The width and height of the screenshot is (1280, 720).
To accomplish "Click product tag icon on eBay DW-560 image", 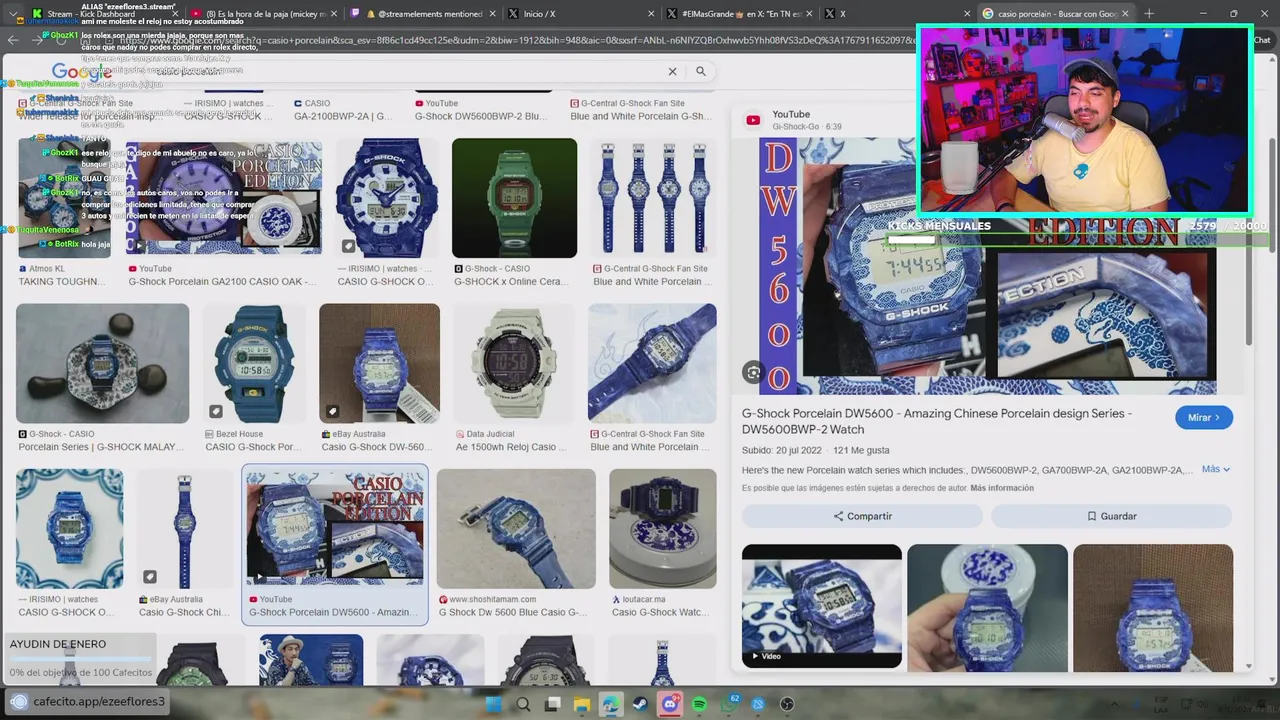I will pyautogui.click(x=332, y=411).
